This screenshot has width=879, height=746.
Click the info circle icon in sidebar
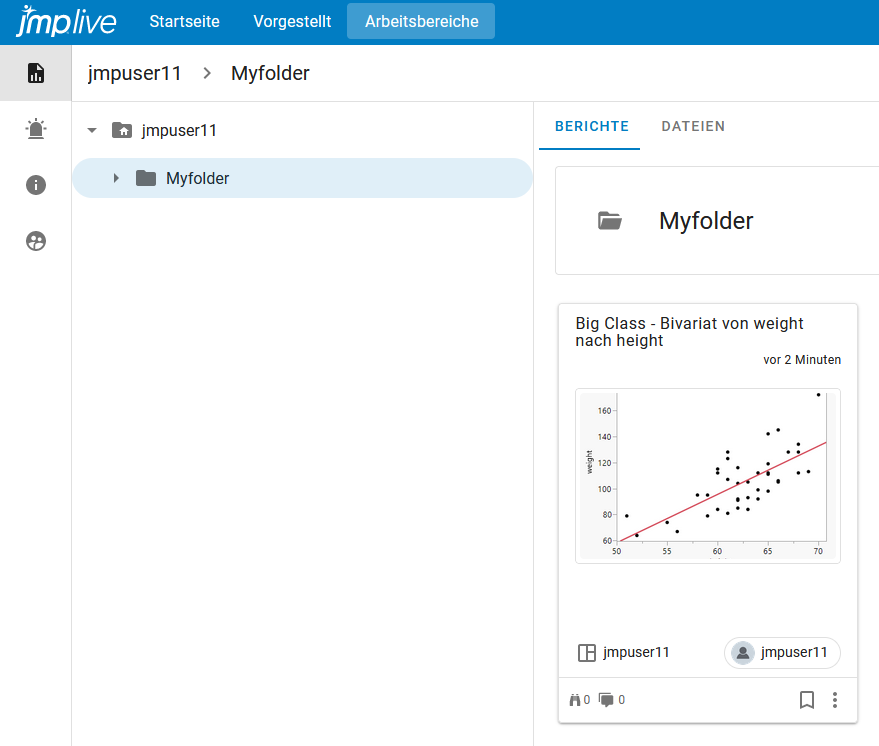click(36, 185)
